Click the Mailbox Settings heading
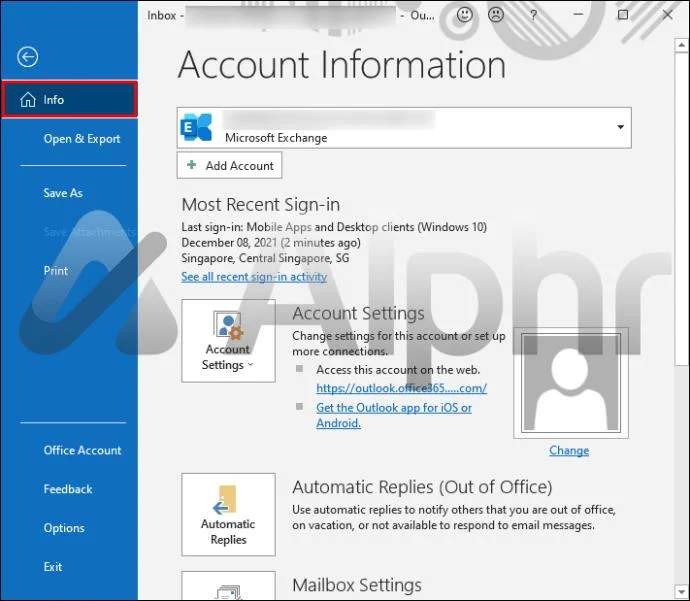This screenshot has width=690, height=601. 357,585
